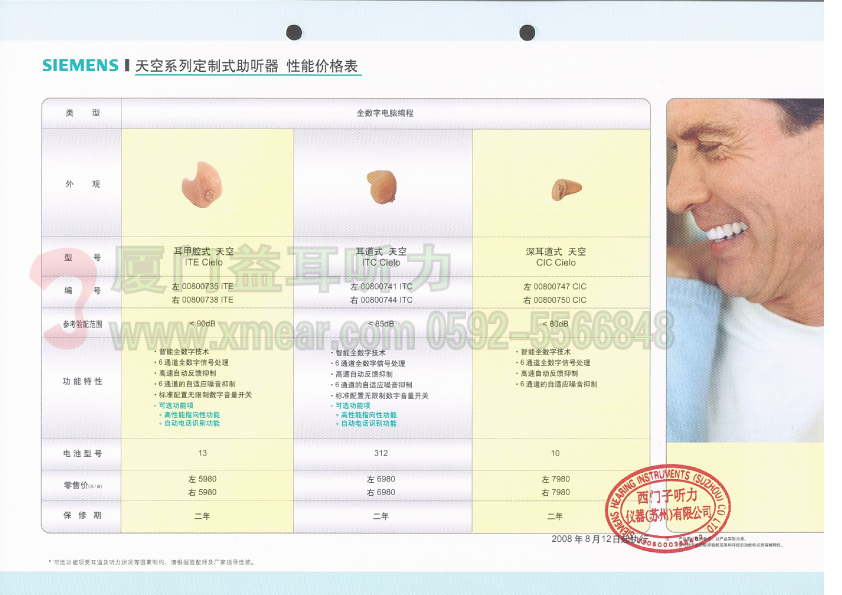Select 标准配置无限制数字音量开关 in the ITC column

(x=382, y=396)
